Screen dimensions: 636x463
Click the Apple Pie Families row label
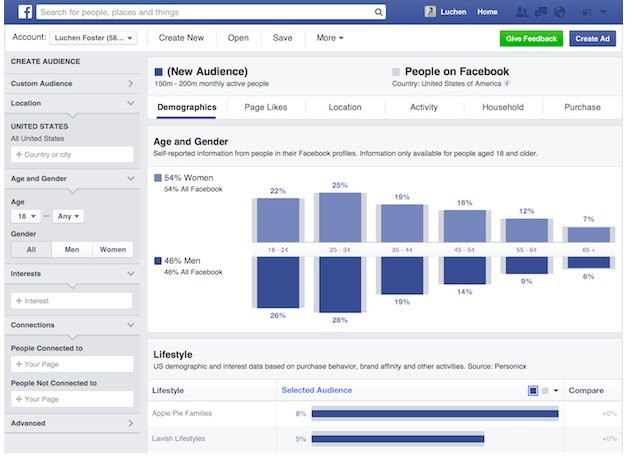click(182, 413)
